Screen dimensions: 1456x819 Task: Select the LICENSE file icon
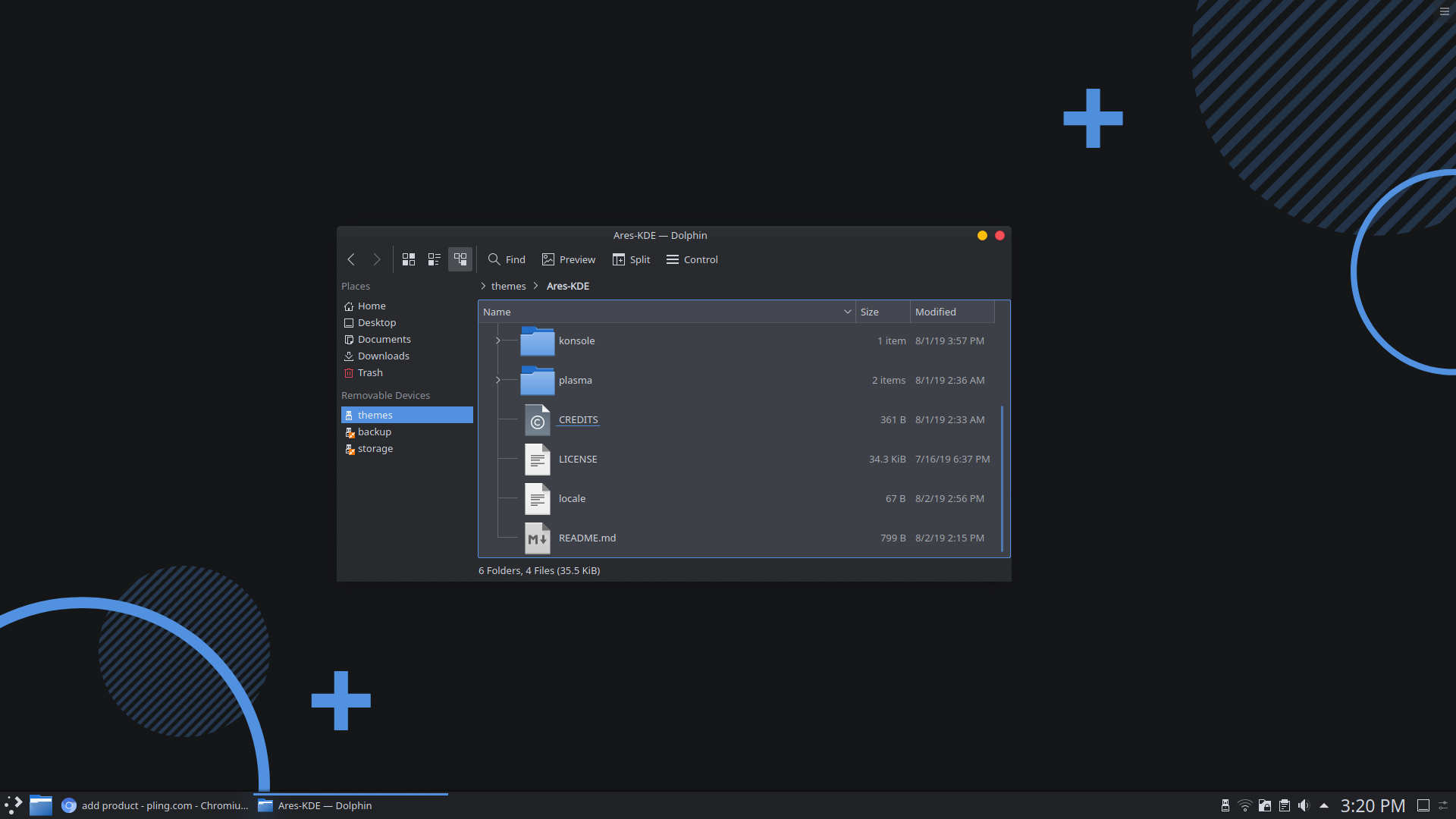[x=537, y=460]
